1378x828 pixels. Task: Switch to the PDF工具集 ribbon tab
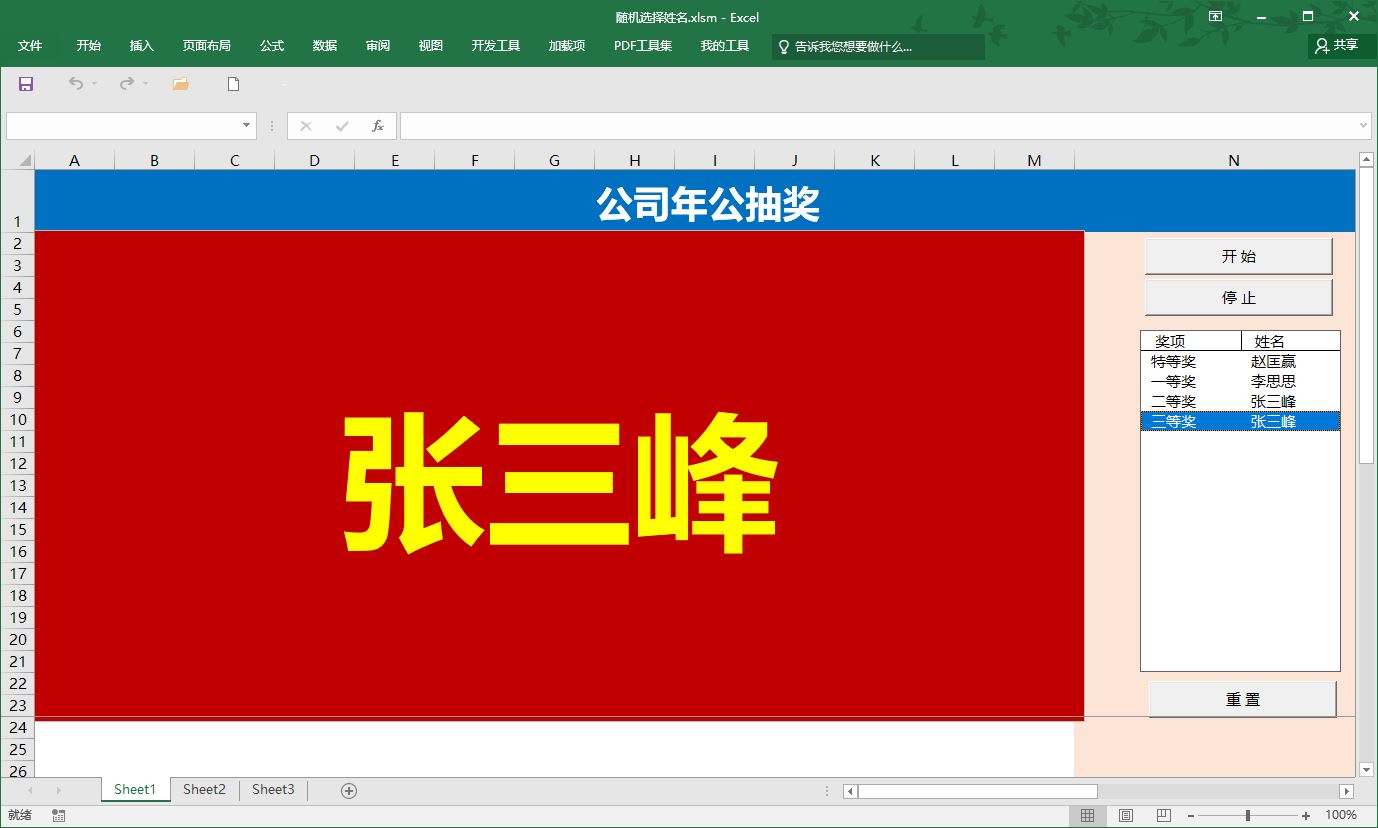[643, 46]
